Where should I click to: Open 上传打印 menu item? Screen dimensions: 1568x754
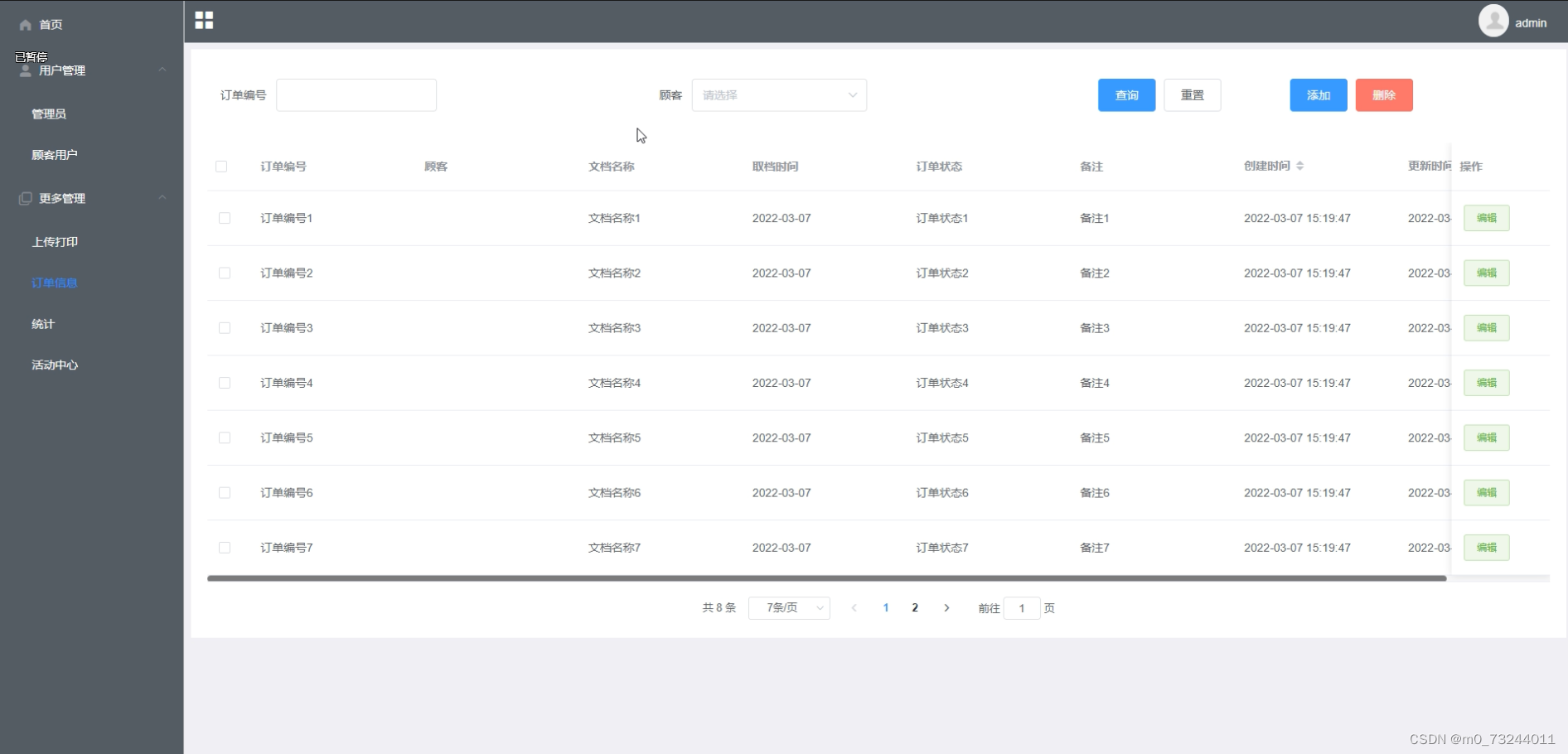55,242
